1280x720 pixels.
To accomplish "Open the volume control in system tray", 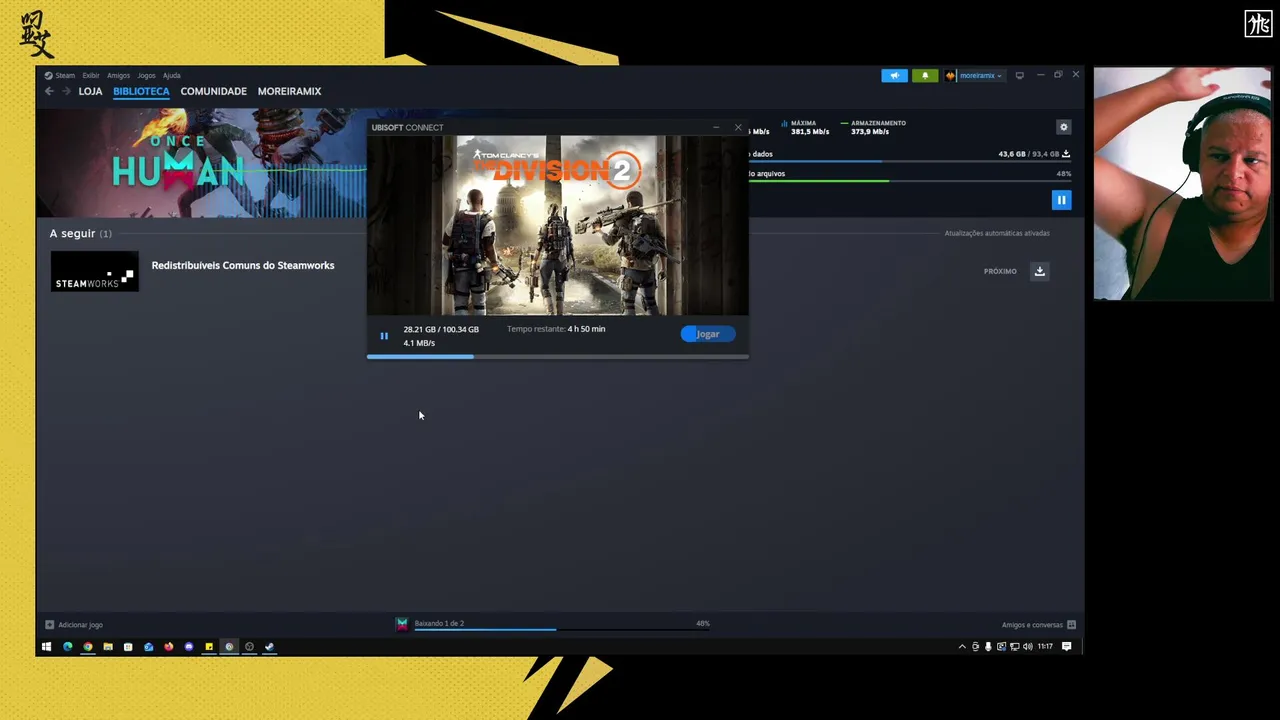I will point(1028,647).
